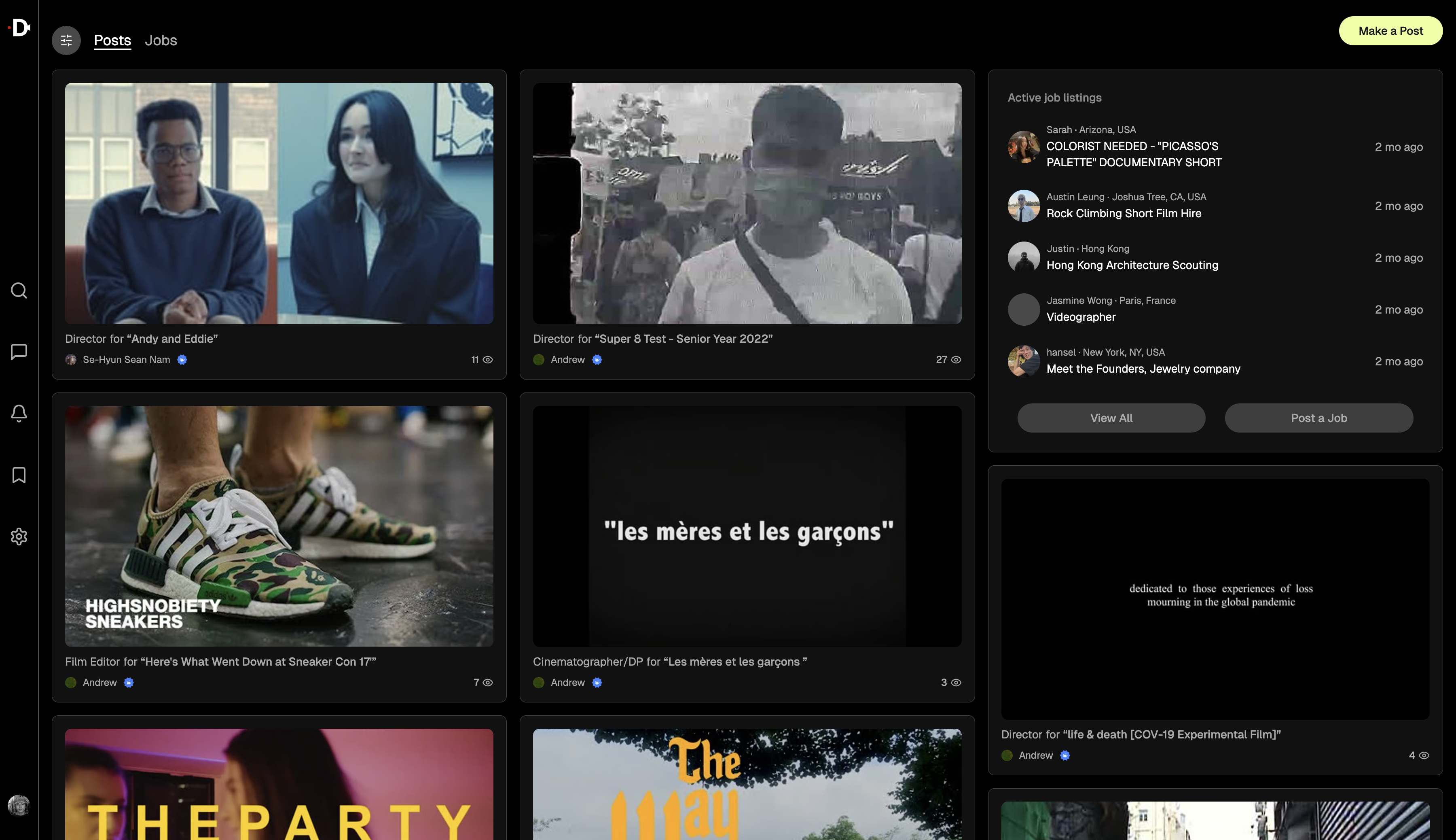Click view count eye on Super 8 Test post
The height and width of the screenshot is (840, 1456).
[955, 359]
